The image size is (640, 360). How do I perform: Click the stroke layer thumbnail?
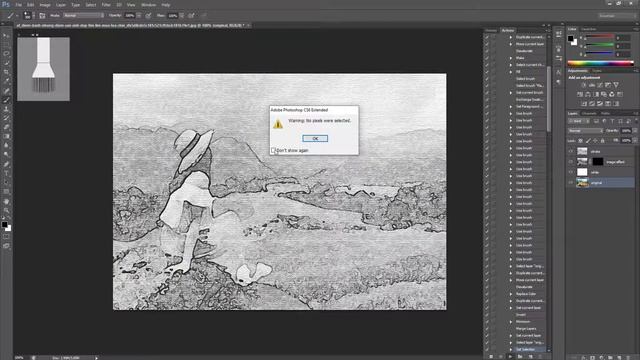click(x=582, y=151)
